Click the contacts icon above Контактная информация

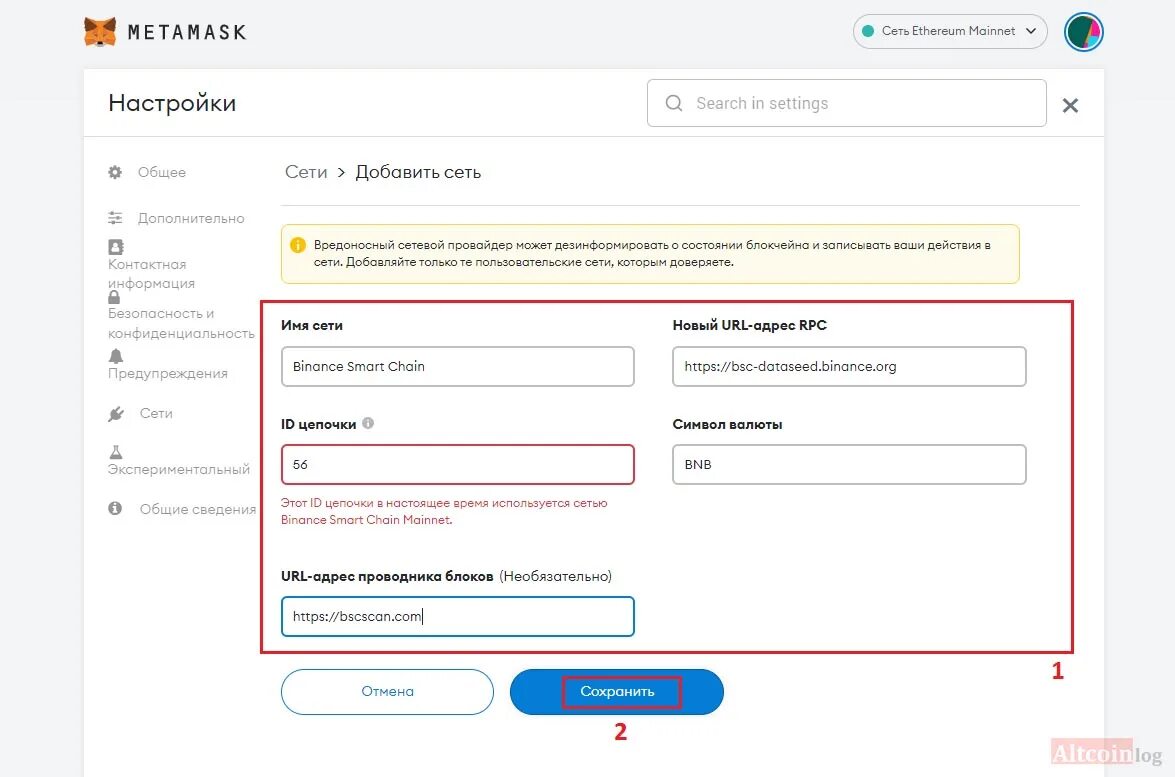tap(115, 247)
